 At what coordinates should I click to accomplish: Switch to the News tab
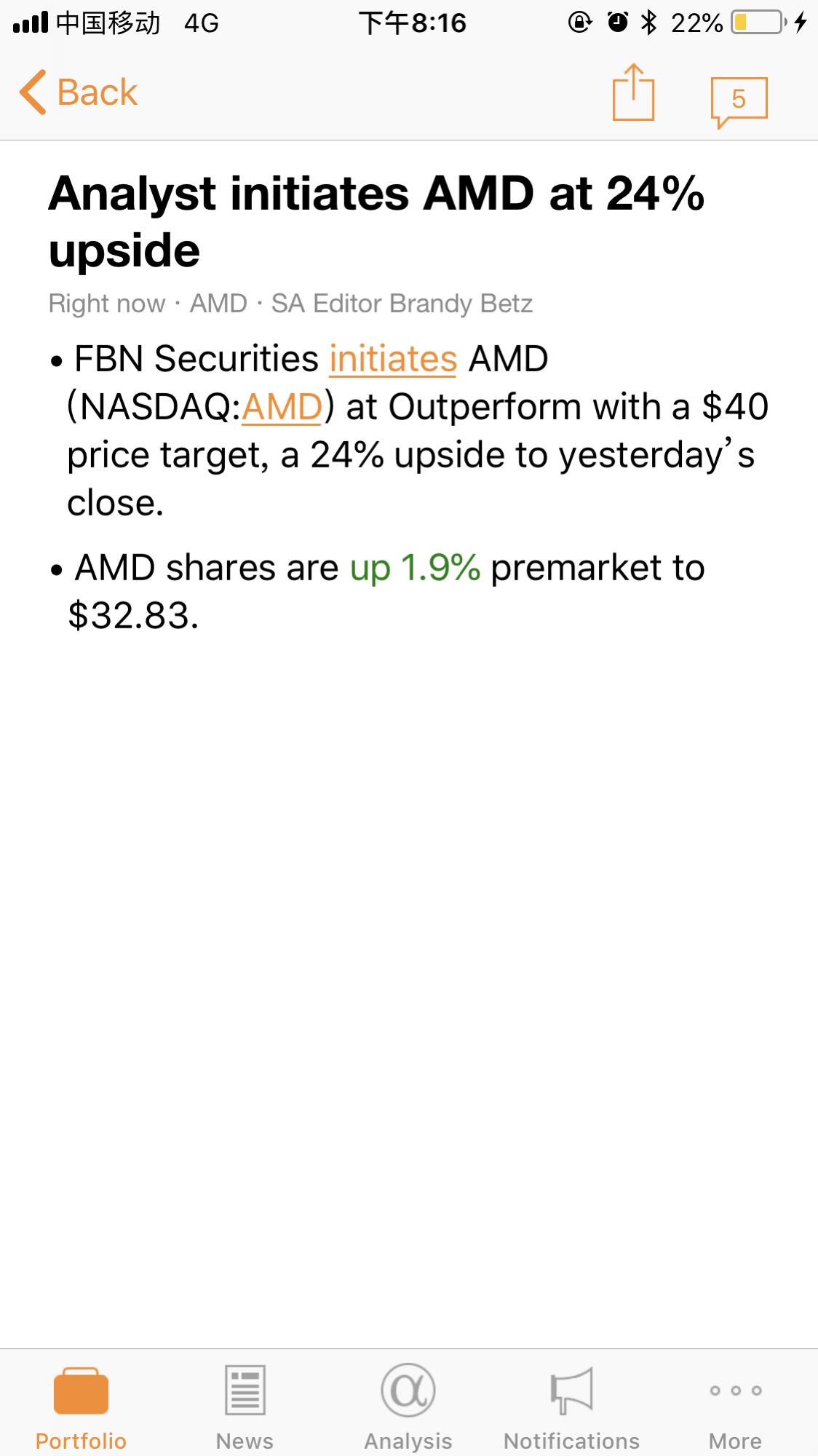point(245,1409)
